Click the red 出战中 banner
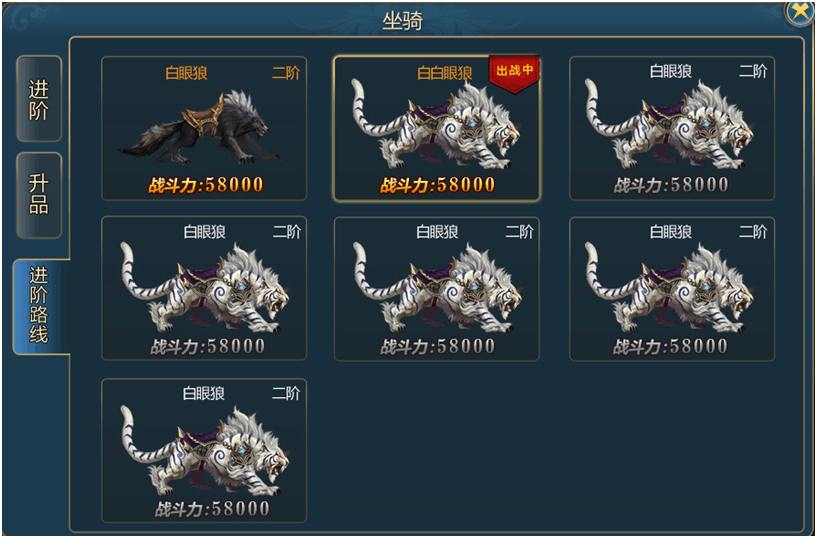This screenshot has height=538, width=817. click(514, 74)
